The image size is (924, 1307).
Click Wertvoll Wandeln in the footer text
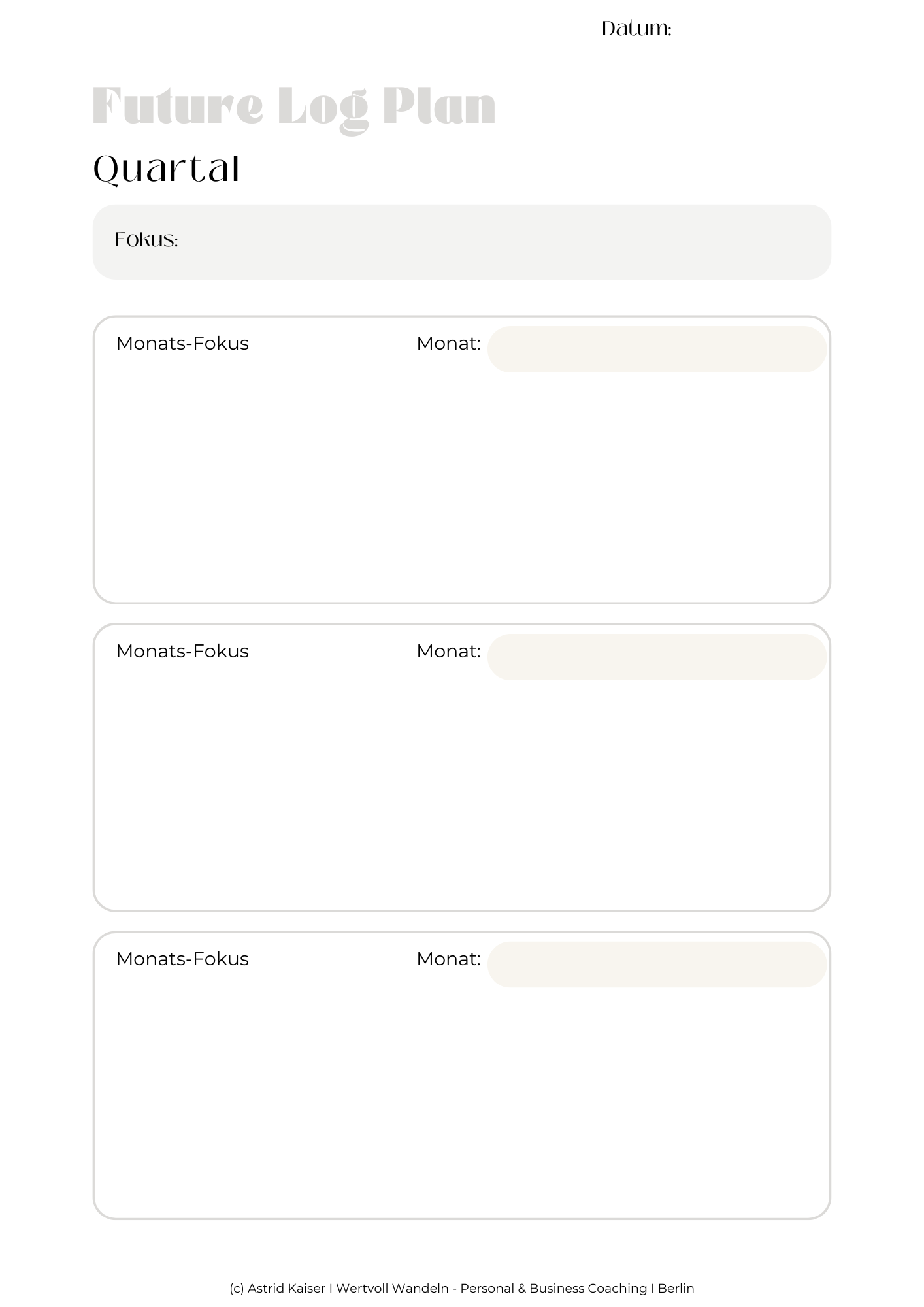point(392,1288)
